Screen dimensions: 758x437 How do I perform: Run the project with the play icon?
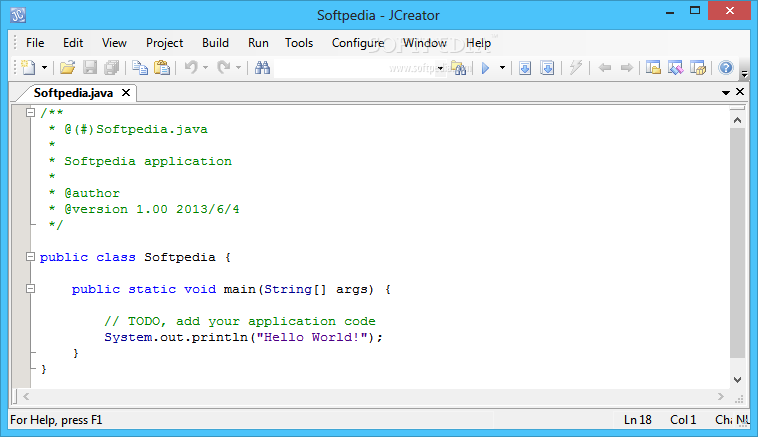coord(486,68)
